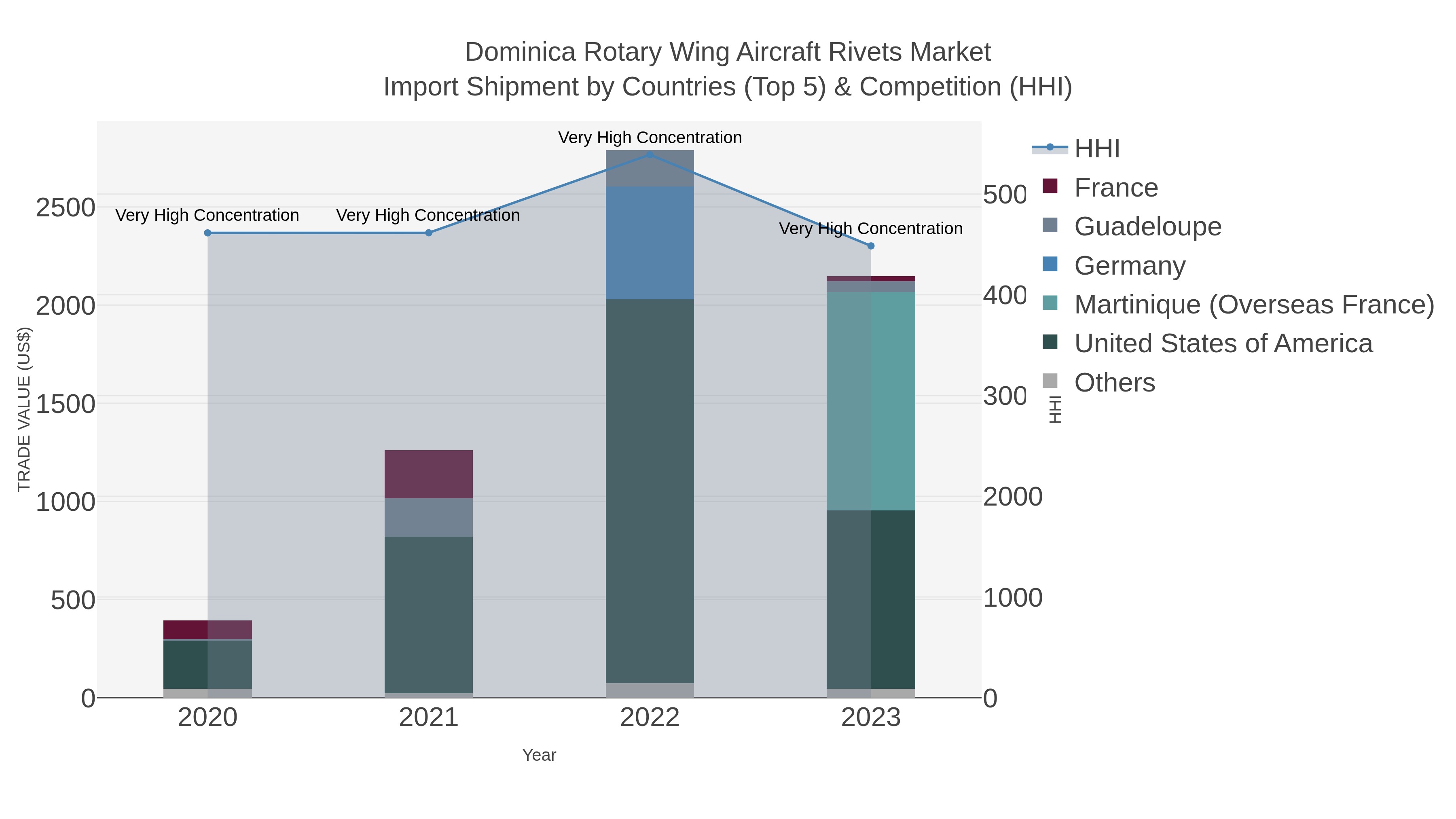Click the 2500 trade value tick
The height and width of the screenshot is (819, 1456).
65,207
